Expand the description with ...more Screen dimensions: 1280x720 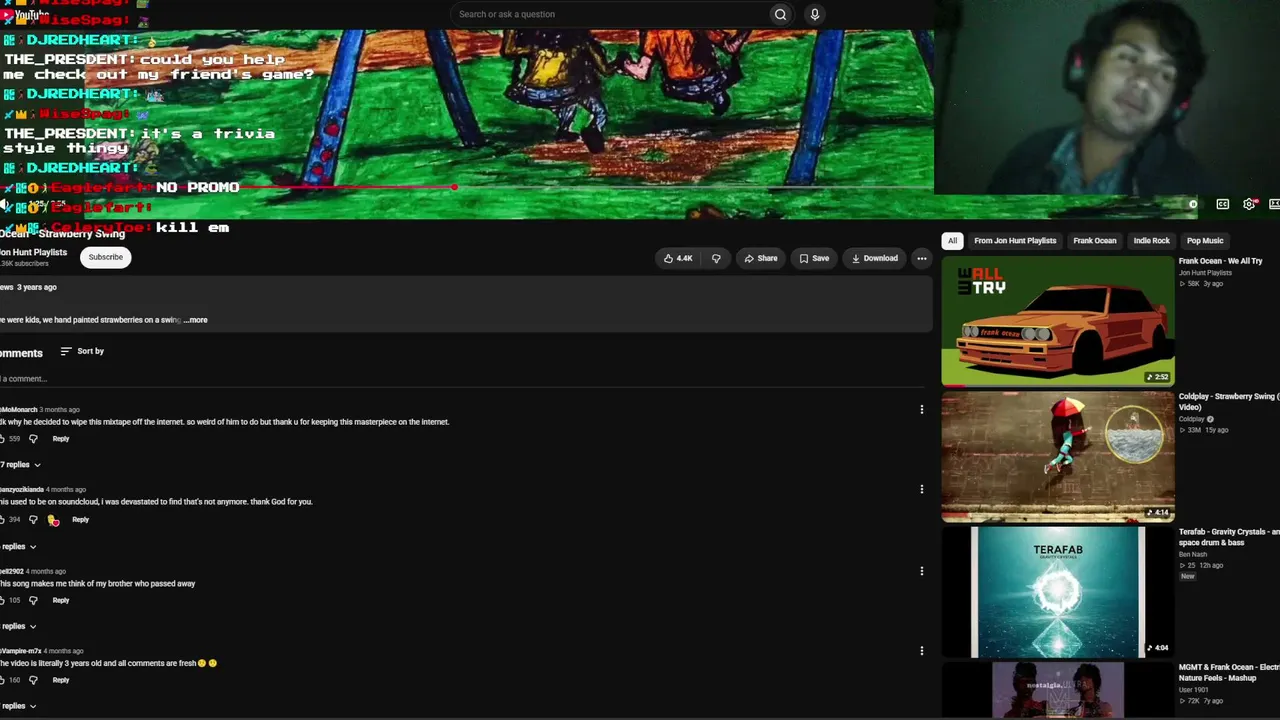pyautogui.click(x=196, y=320)
